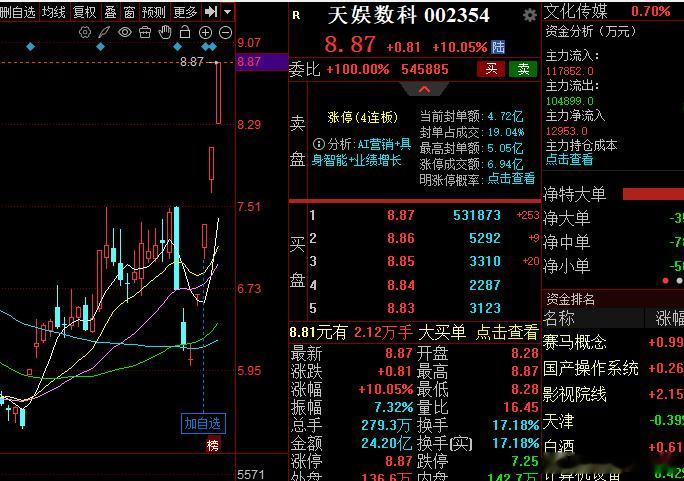Open the toolbox icon
Image resolution: width=684 pixels, height=481 pixels.
point(145,32)
